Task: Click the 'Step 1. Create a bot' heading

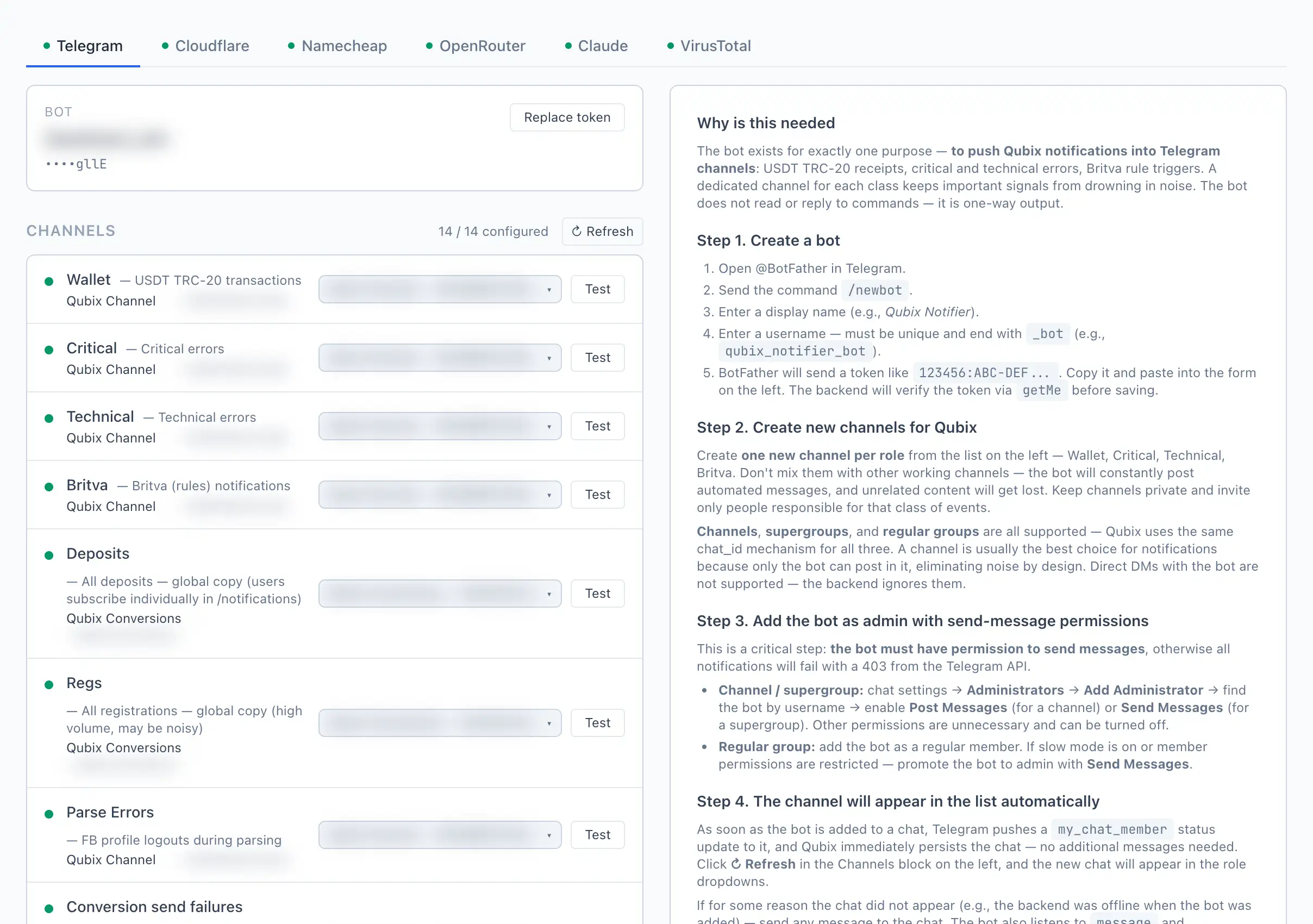Action: (768, 240)
